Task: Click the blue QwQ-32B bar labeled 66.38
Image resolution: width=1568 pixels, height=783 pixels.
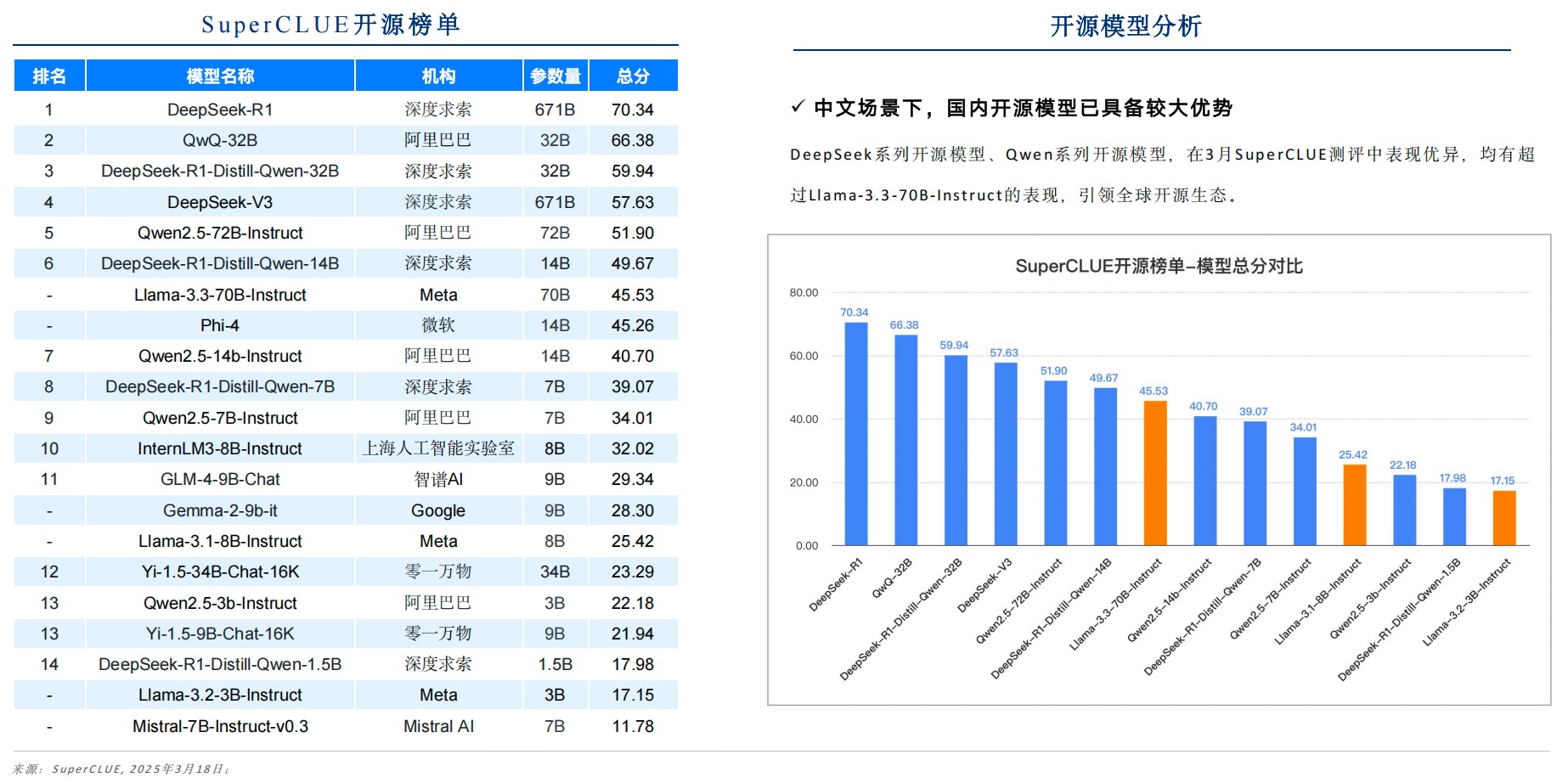Action: click(x=906, y=440)
